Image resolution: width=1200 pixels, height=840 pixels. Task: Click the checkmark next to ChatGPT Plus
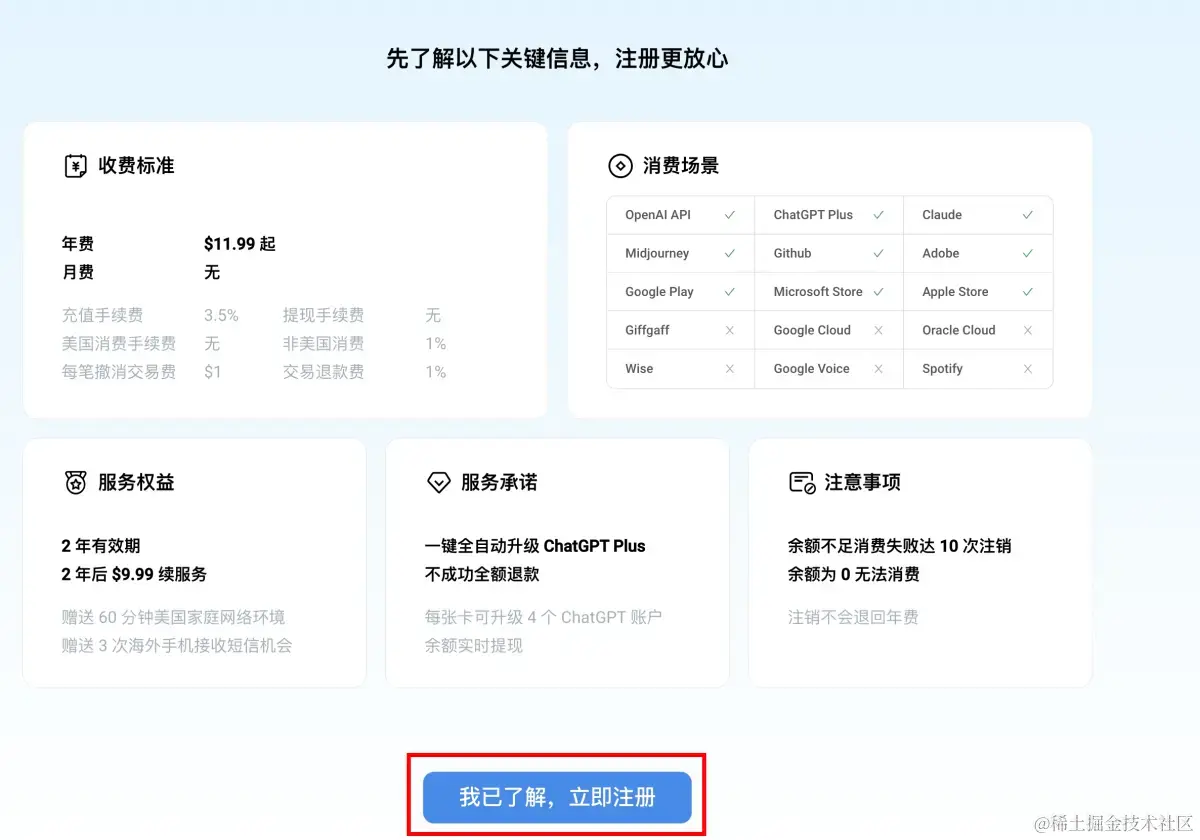[x=878, y=215]
